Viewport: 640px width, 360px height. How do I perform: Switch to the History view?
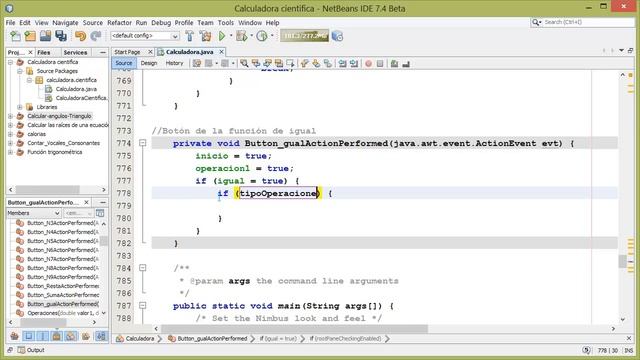click(x=174, y=63)
